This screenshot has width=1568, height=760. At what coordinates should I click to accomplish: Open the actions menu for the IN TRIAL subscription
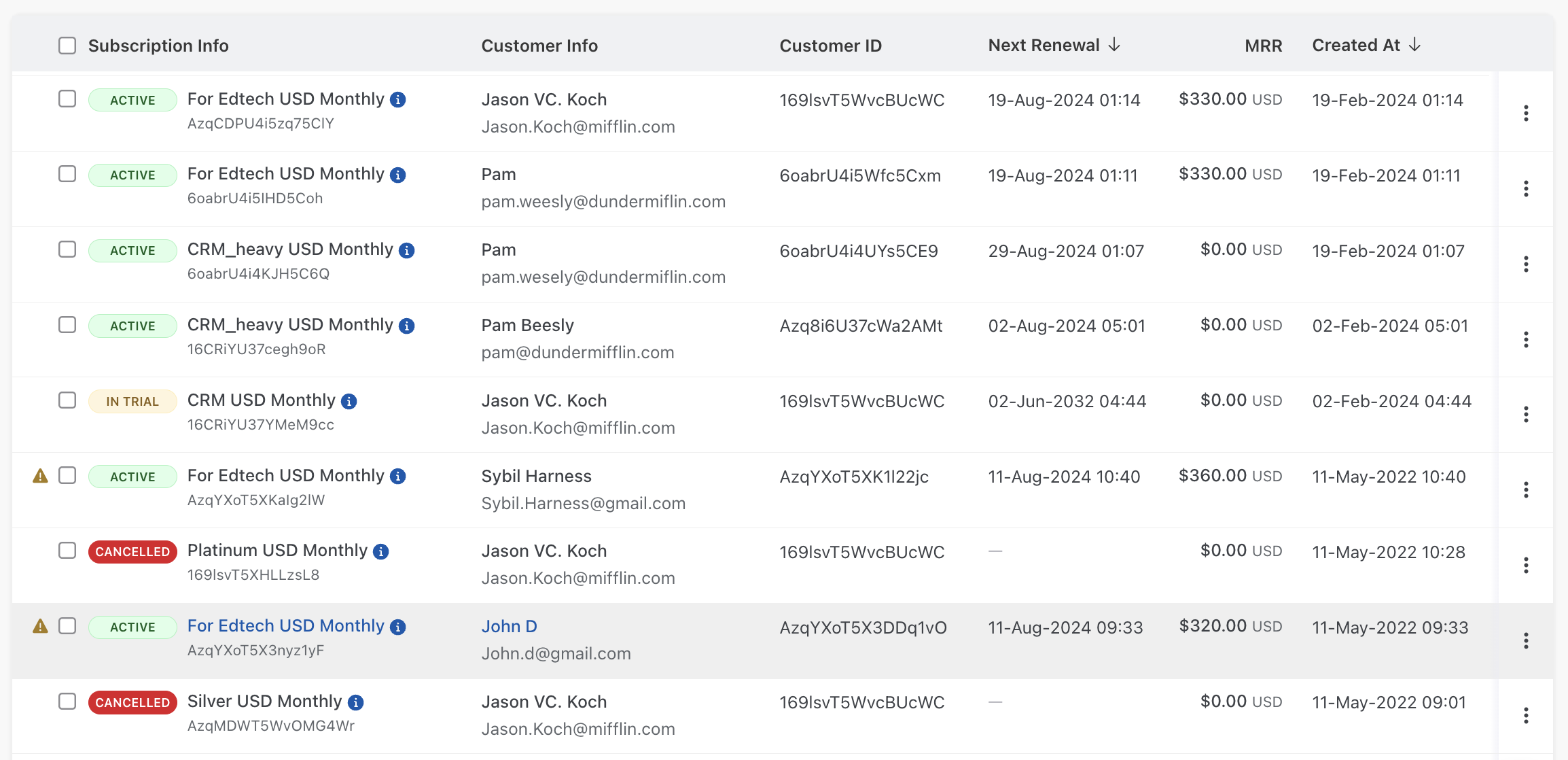point(1527,413)
